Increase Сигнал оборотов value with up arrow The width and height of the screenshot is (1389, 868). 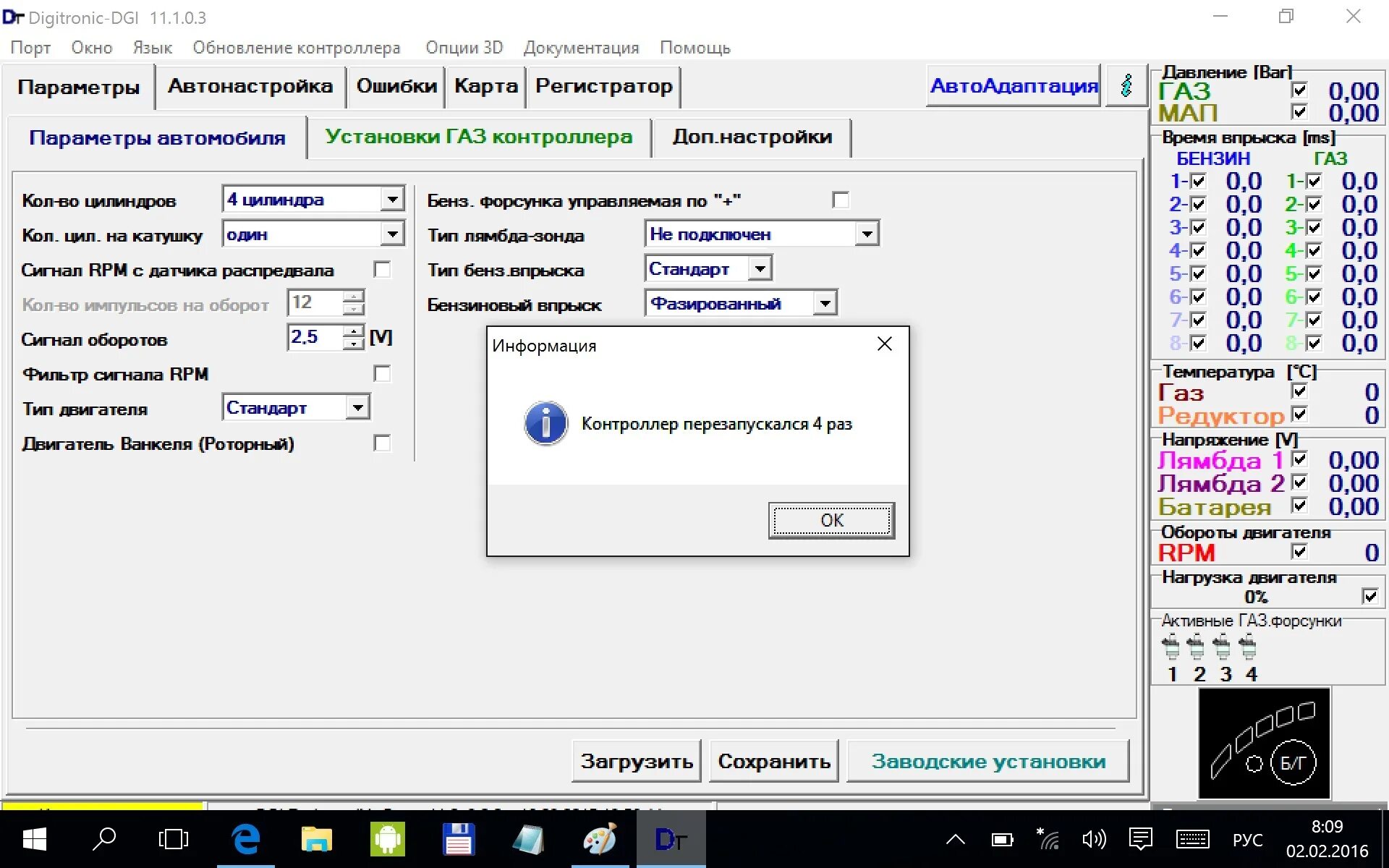[353, 331]
